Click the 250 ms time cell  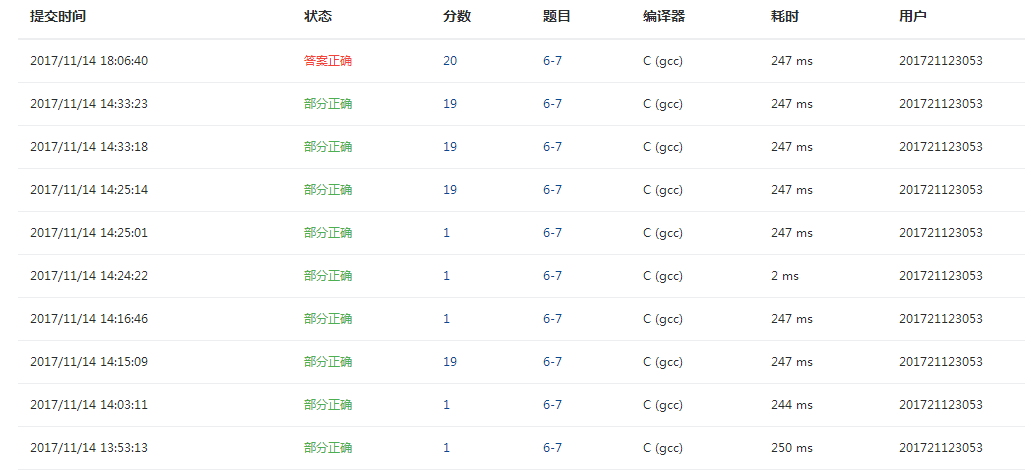click(x=792, y=448)
